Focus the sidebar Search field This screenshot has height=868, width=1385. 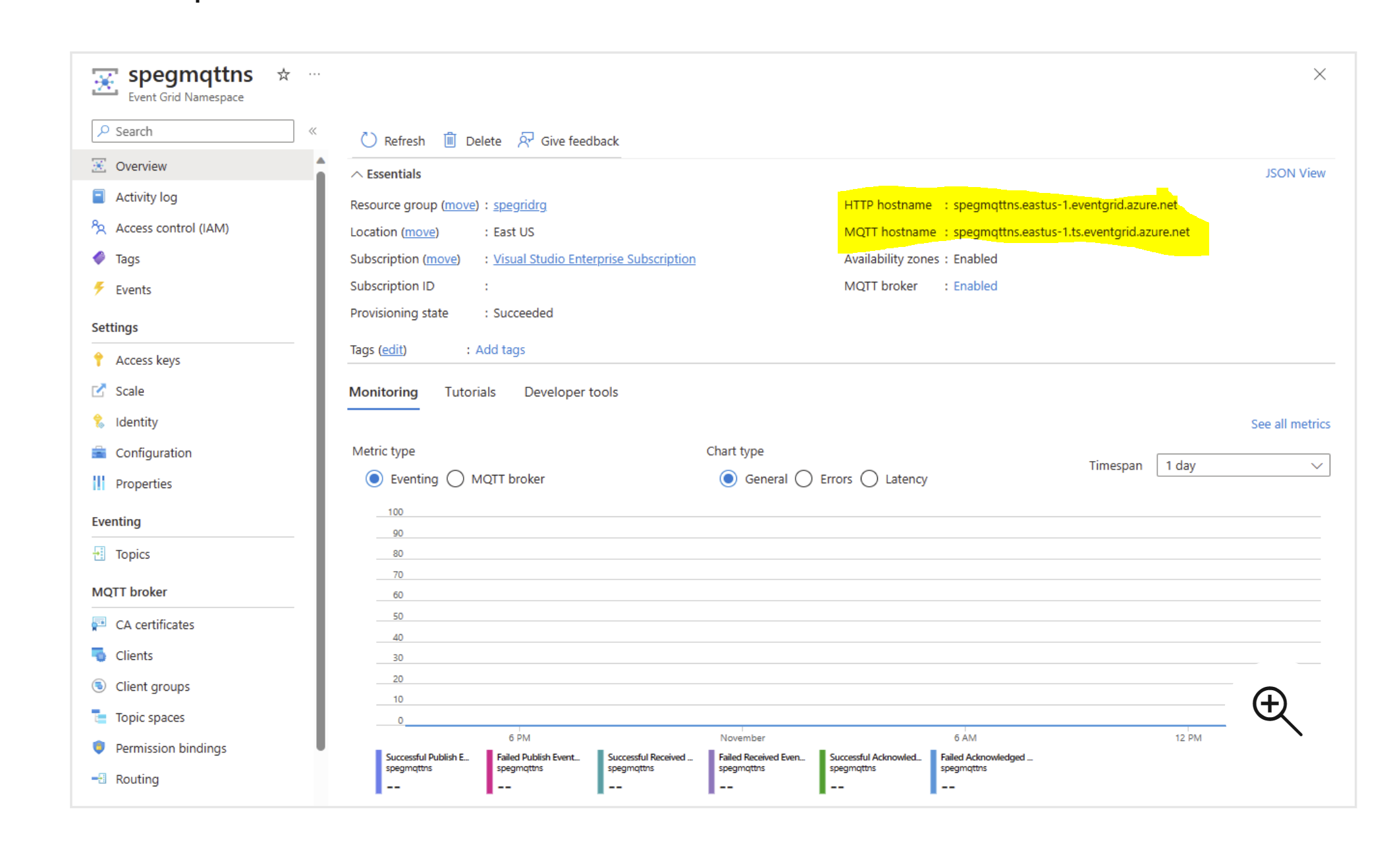coord(193,131)
